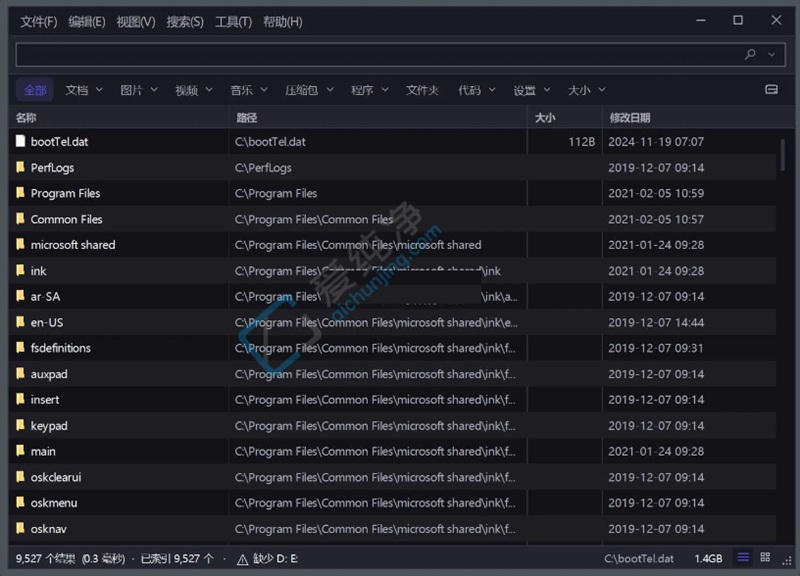This screenshot has width=800, height=576.
Task: Switch to details list view icon
Action: pyautogui.click(x=743, y=557)
